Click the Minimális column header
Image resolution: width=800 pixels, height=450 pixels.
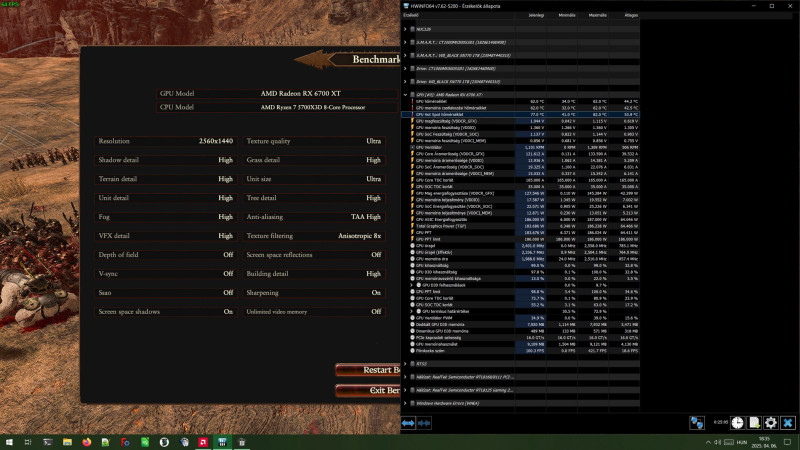click(x=567, y=15)
